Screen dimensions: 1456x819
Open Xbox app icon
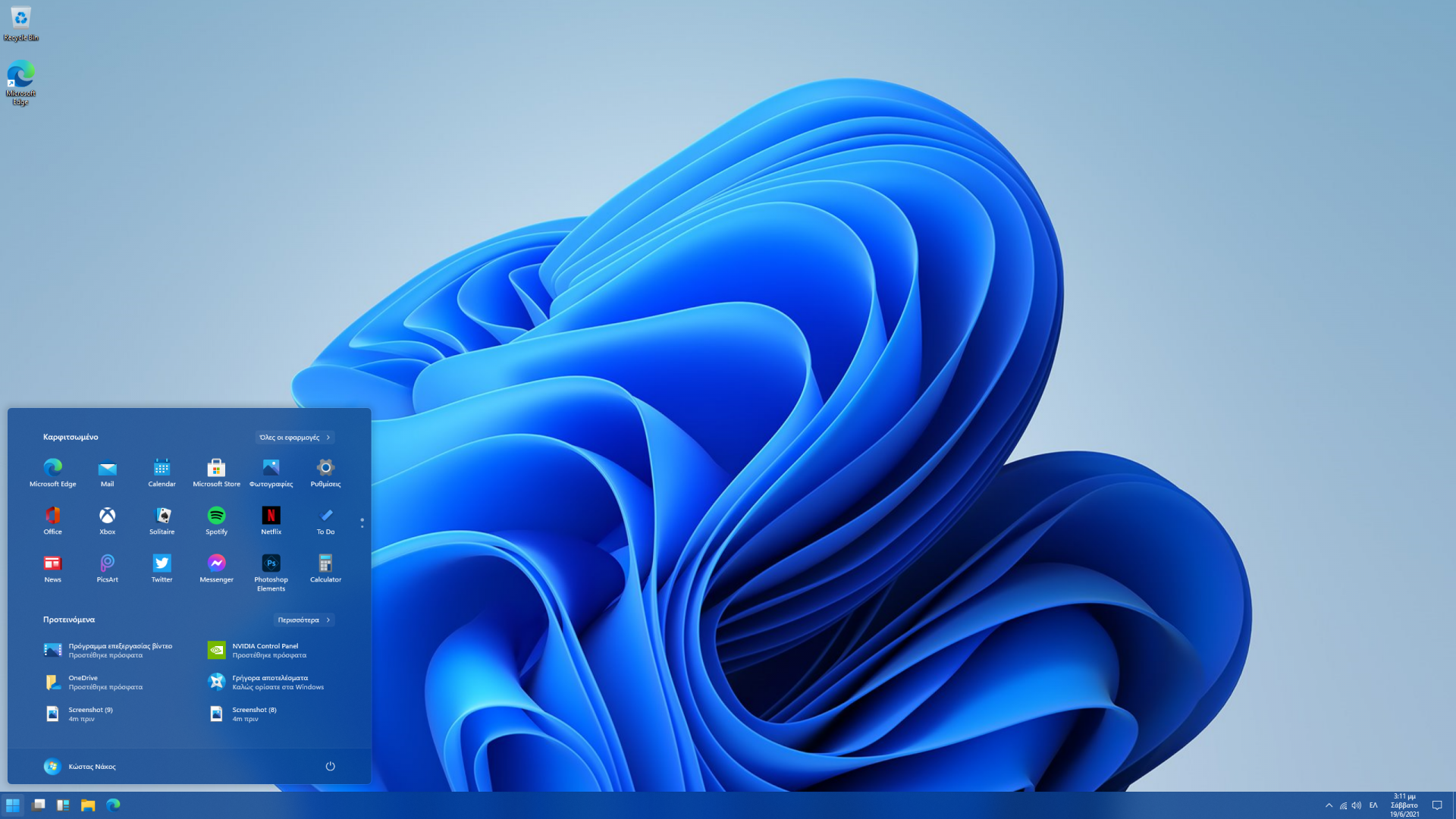click(107, 516)
